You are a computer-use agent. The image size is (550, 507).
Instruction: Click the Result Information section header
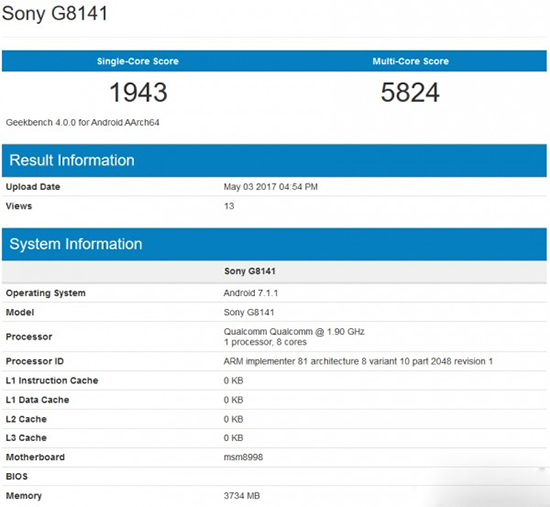274,160
